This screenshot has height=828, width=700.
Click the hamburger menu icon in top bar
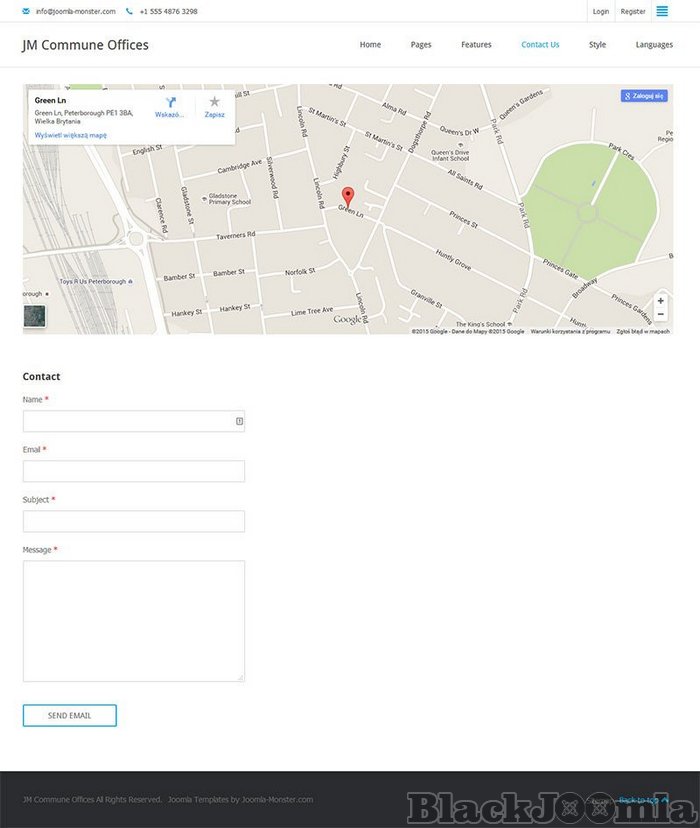tap(662, 11)
